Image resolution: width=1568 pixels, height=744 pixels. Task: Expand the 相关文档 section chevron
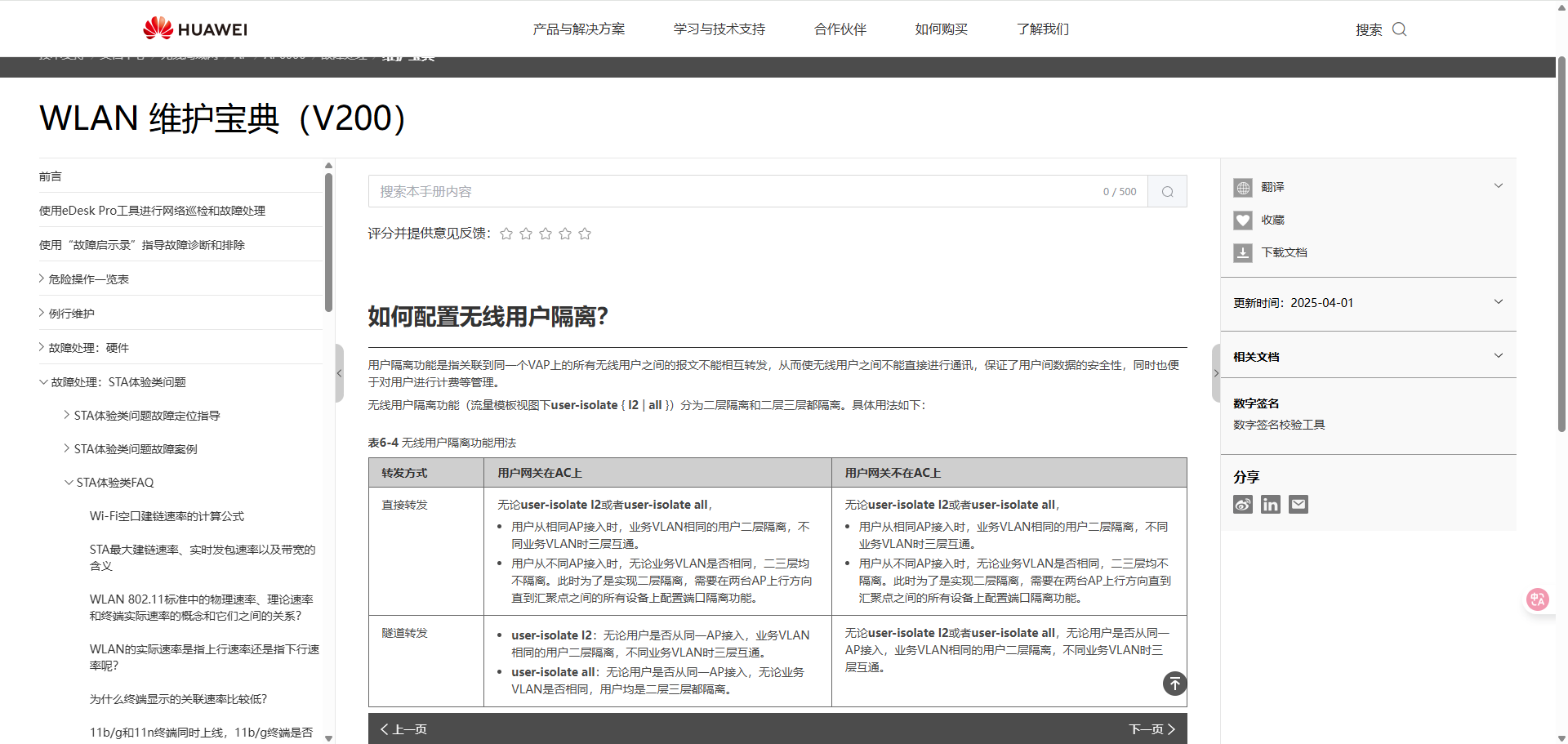[x=1498, y=356]
